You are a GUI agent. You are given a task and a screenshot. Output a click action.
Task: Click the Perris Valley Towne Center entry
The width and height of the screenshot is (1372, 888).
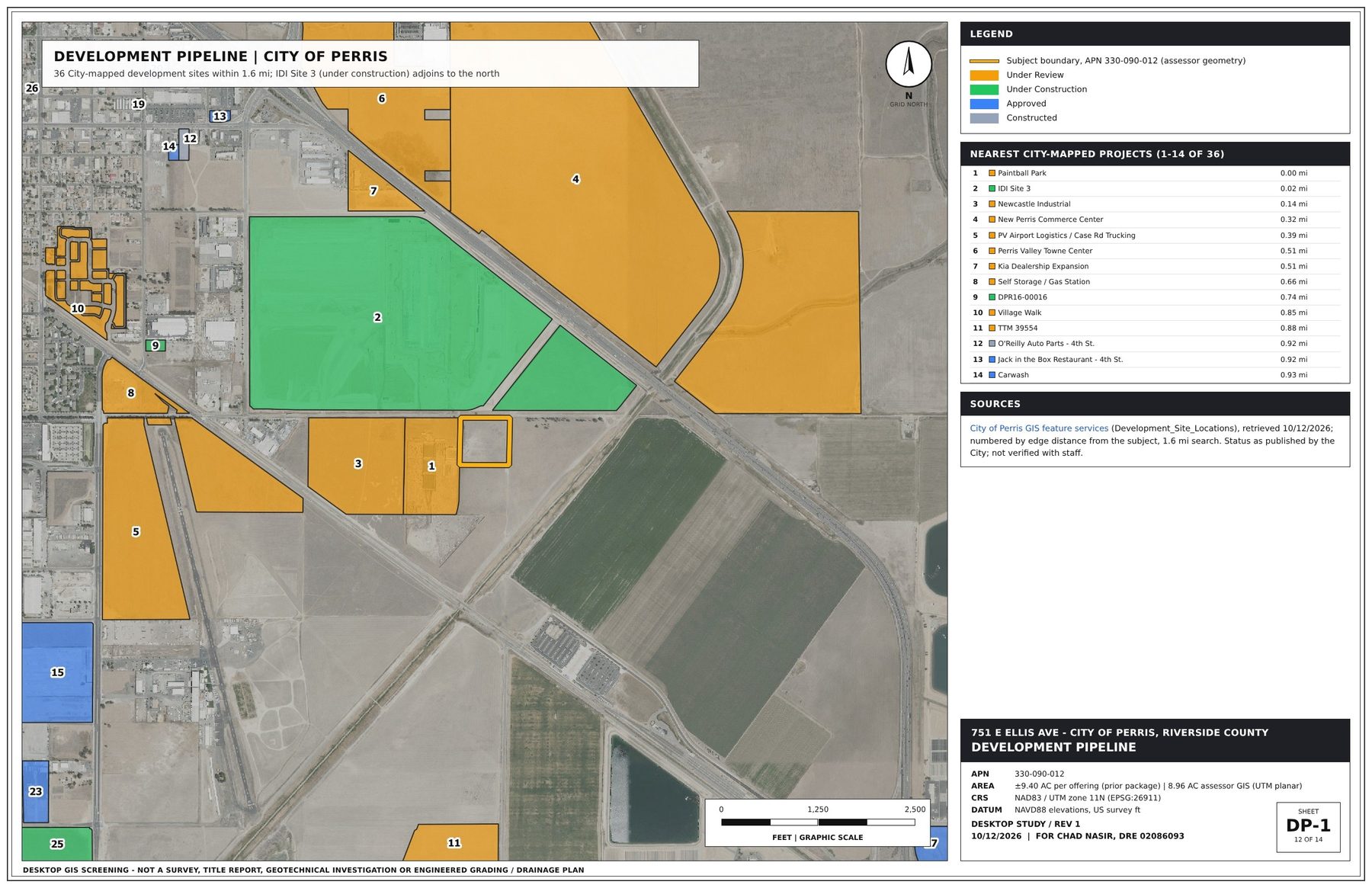1045,251
